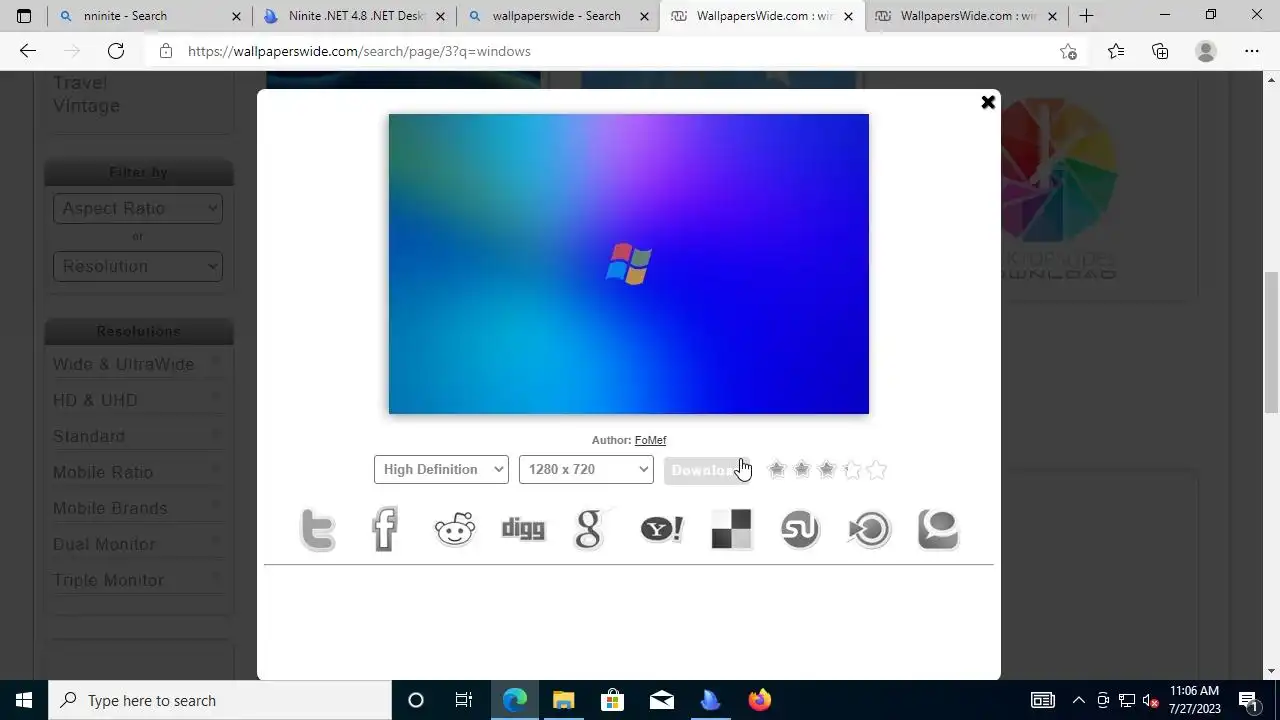Open browser Settings and more menu
Viewport: 1280px width, 720px height.
coord(1252,51)
